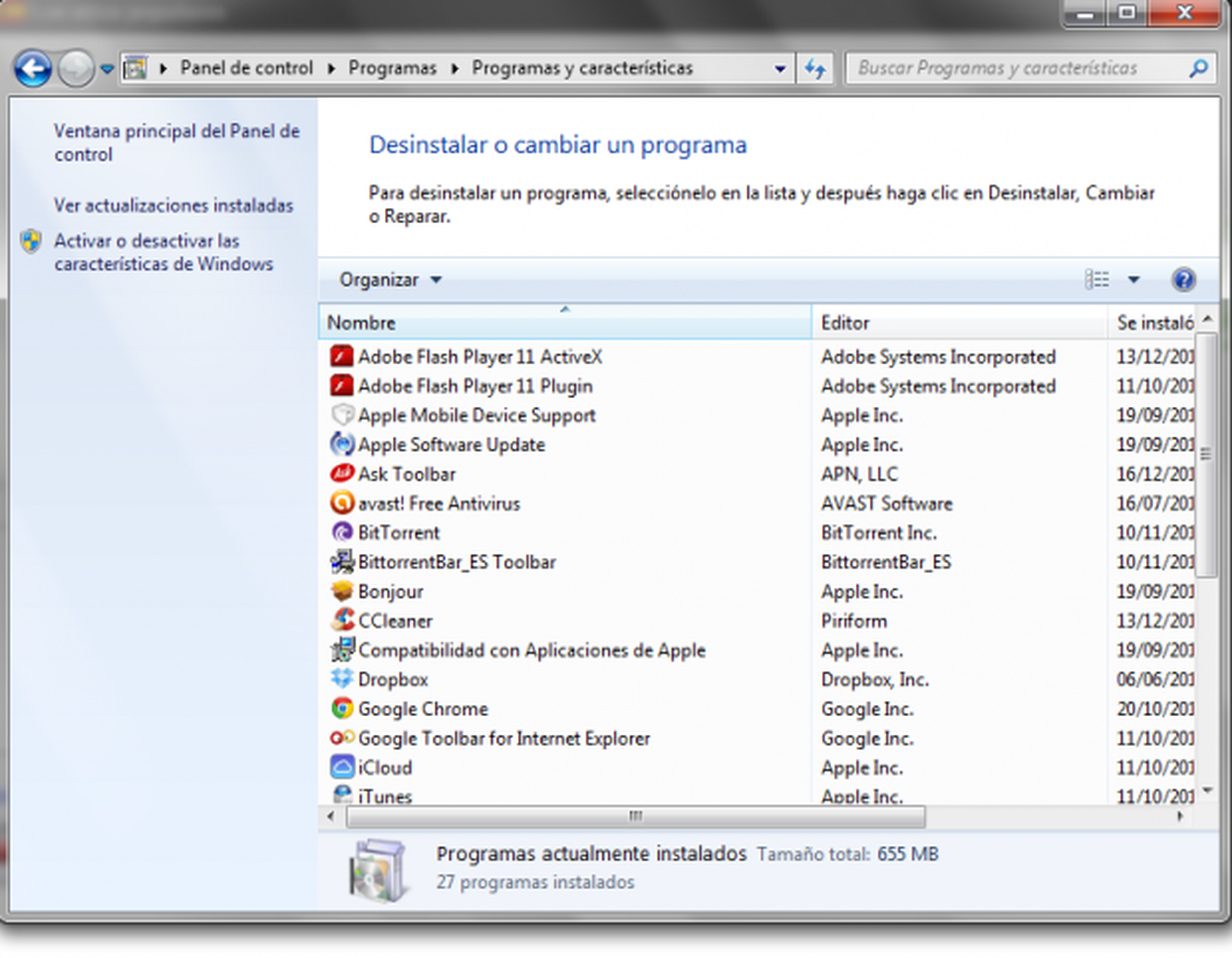Image resolution: width=1232 pixels, height=958 pixels.
Task: Expand the view options dropdown arrow
Action: click(1134, 280)
